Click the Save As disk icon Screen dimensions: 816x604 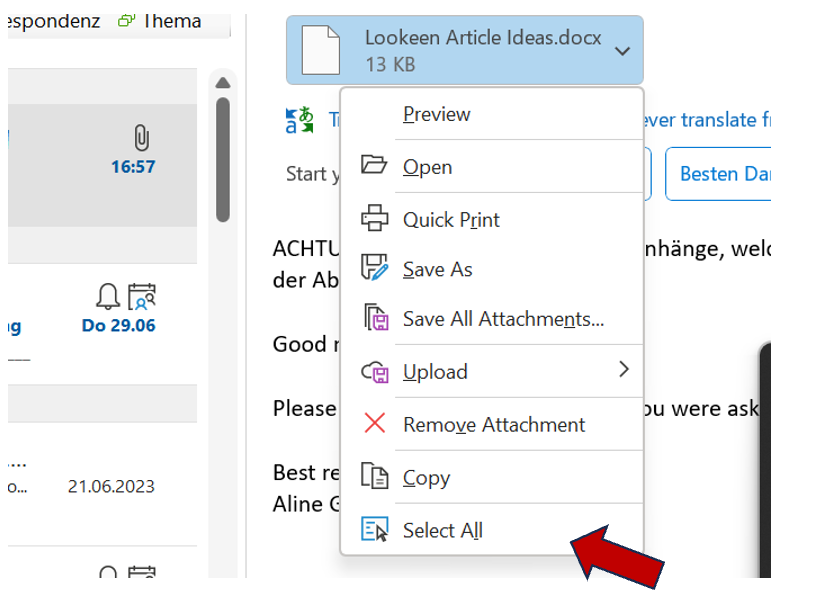[x=374, y=268]
